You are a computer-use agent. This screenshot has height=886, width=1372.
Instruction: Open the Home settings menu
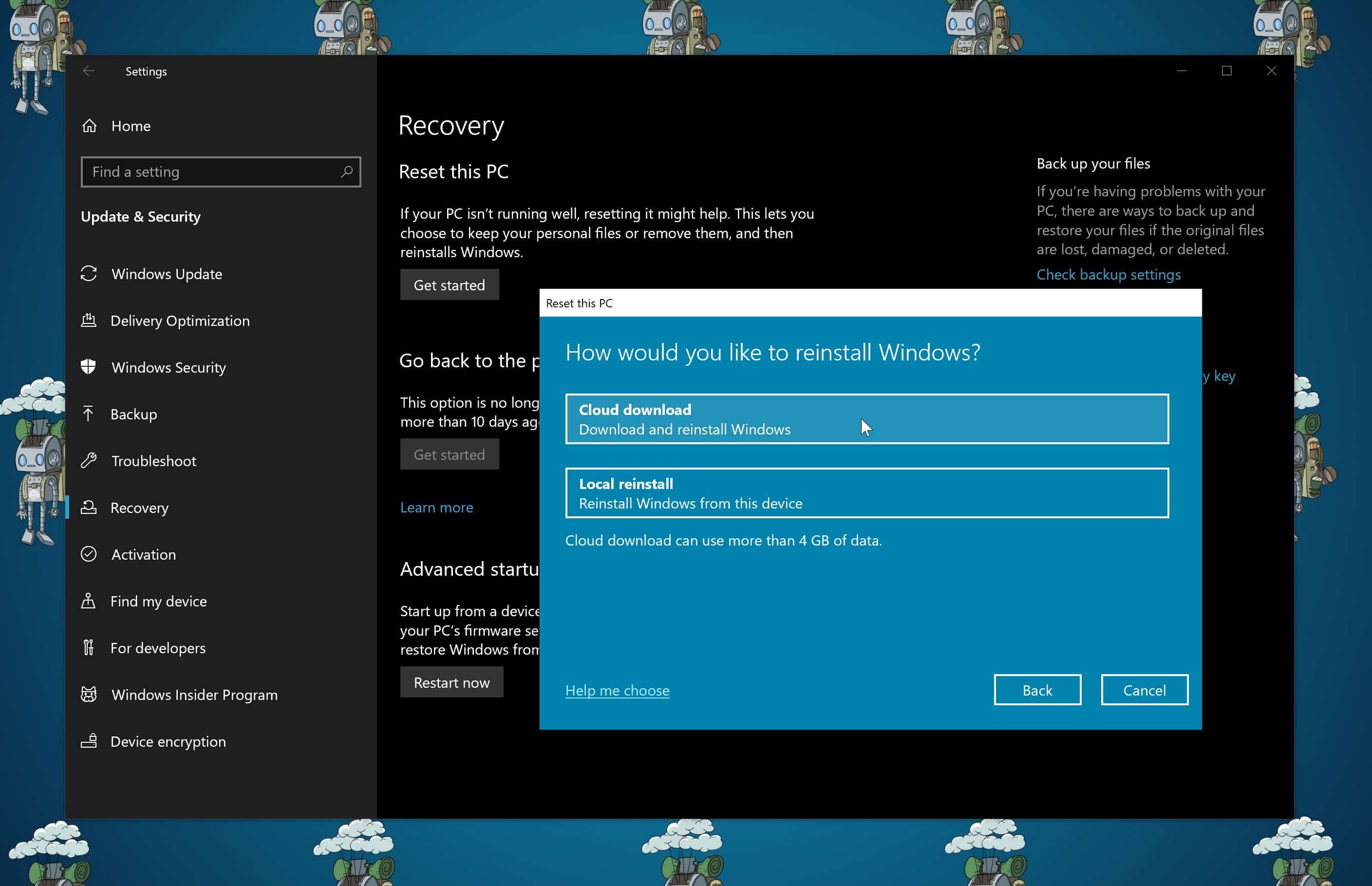[x=131, y=126]
